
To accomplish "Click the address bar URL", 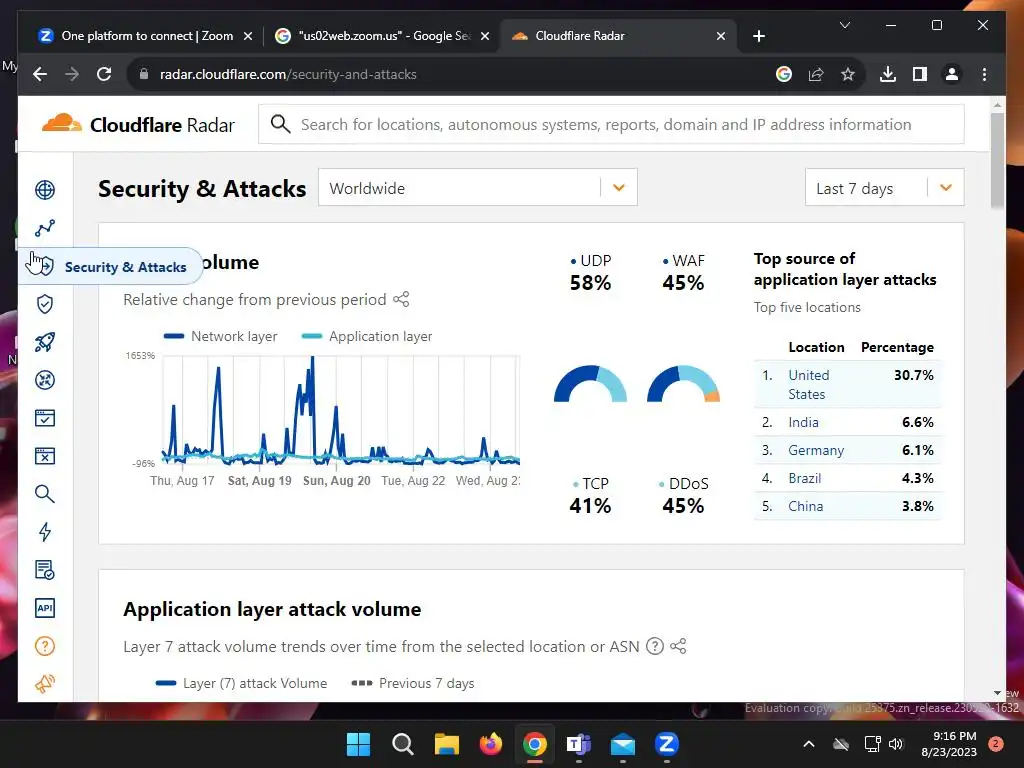I will pyautogui.click(x=288, y=74).
